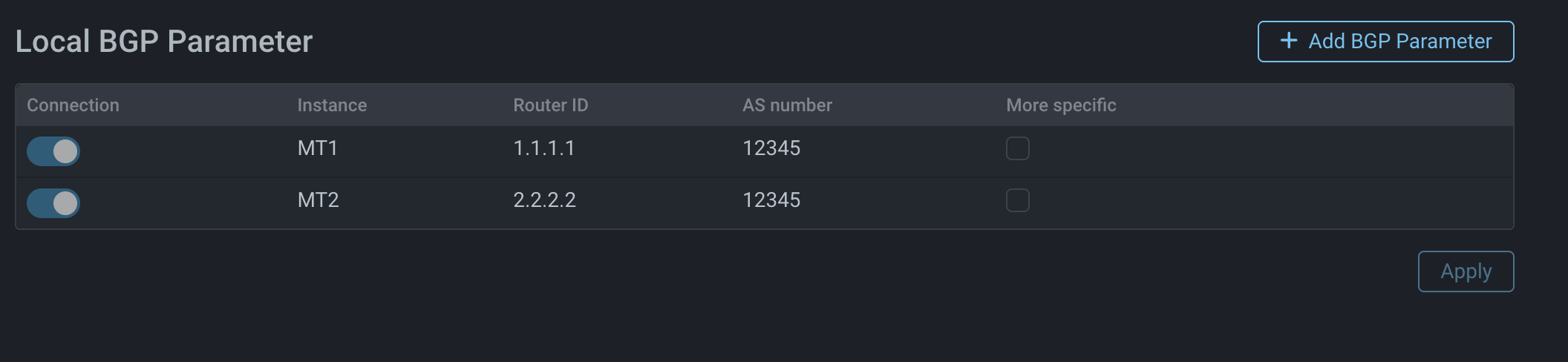Click the Router ID column header
The width and height of the screenshot is (1568, 362).
click(x=550, y=105)
